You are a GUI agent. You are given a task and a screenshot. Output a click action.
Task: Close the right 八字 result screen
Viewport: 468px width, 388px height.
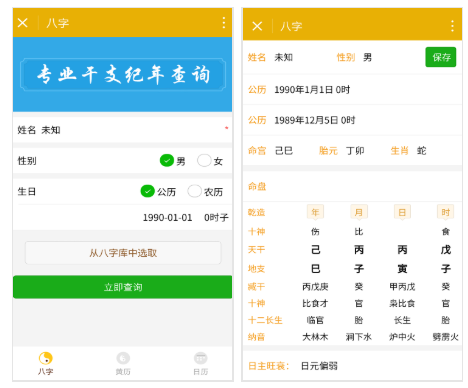click(x=257, y=26)
